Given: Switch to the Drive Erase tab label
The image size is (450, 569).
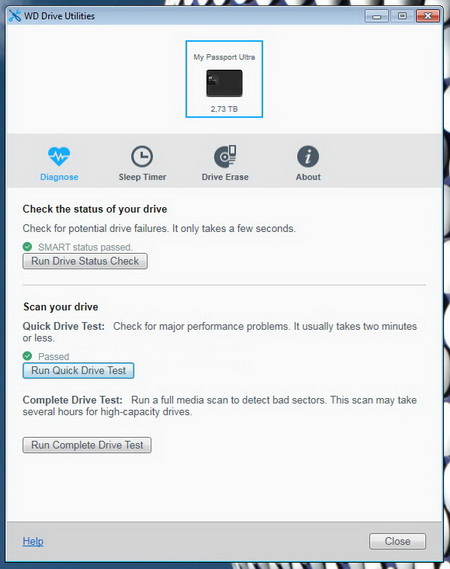Looking at the screenshot, I should tap(225, 177).
